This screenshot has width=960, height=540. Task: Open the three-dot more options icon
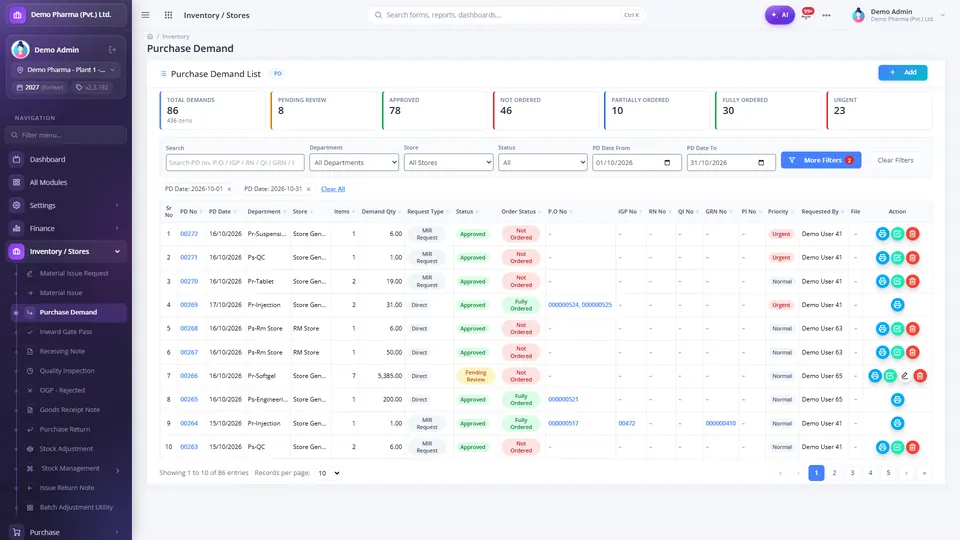tap(827, 15)
